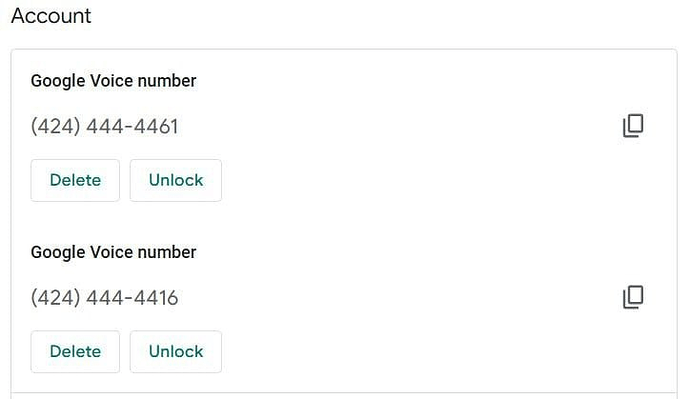Use the copy icon in the 4416 row
This screenshot has width=690, height=399.
coord(633,297)
